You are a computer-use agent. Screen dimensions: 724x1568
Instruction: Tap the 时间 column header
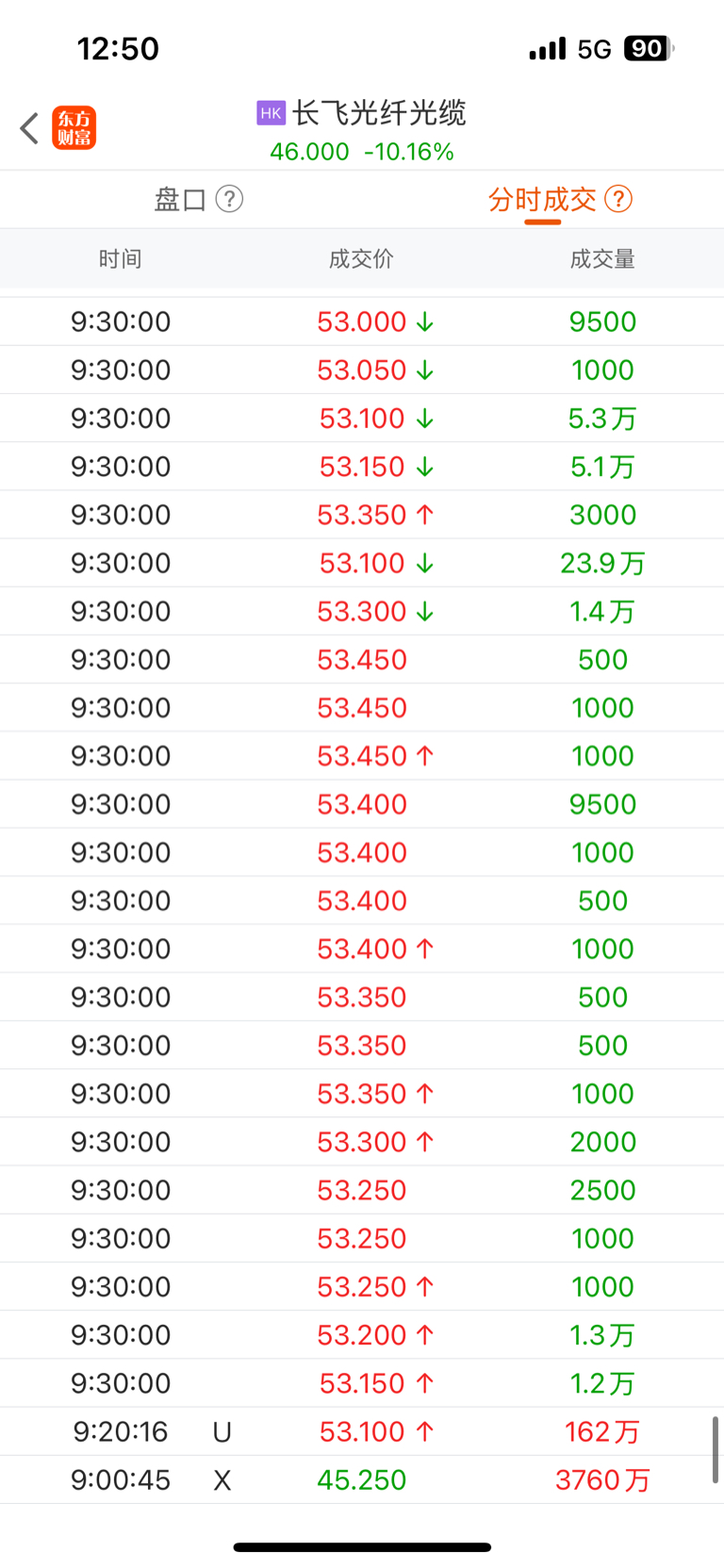[x=121, y=259]
